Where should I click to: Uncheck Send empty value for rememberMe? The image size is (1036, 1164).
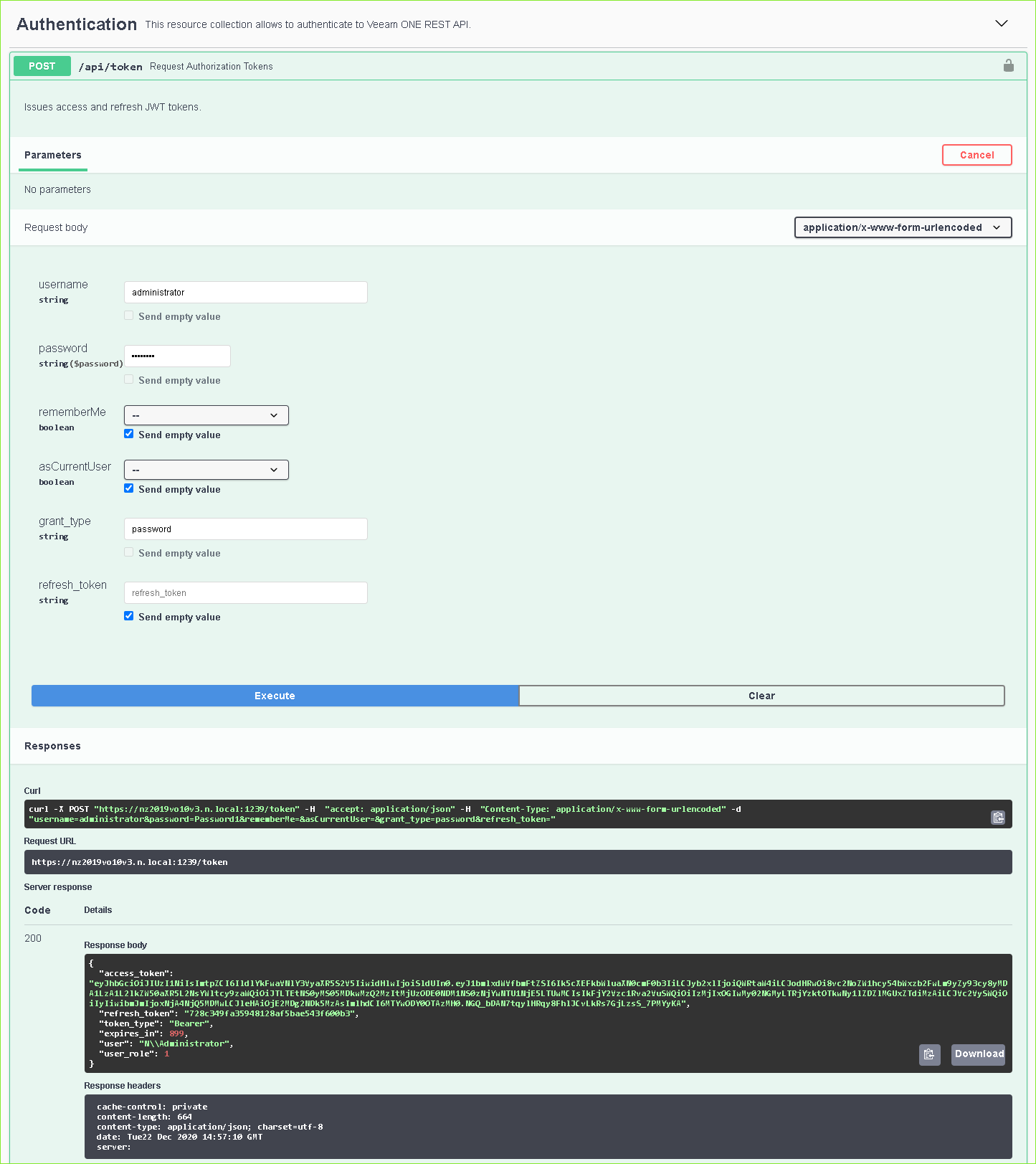(129, 434)
